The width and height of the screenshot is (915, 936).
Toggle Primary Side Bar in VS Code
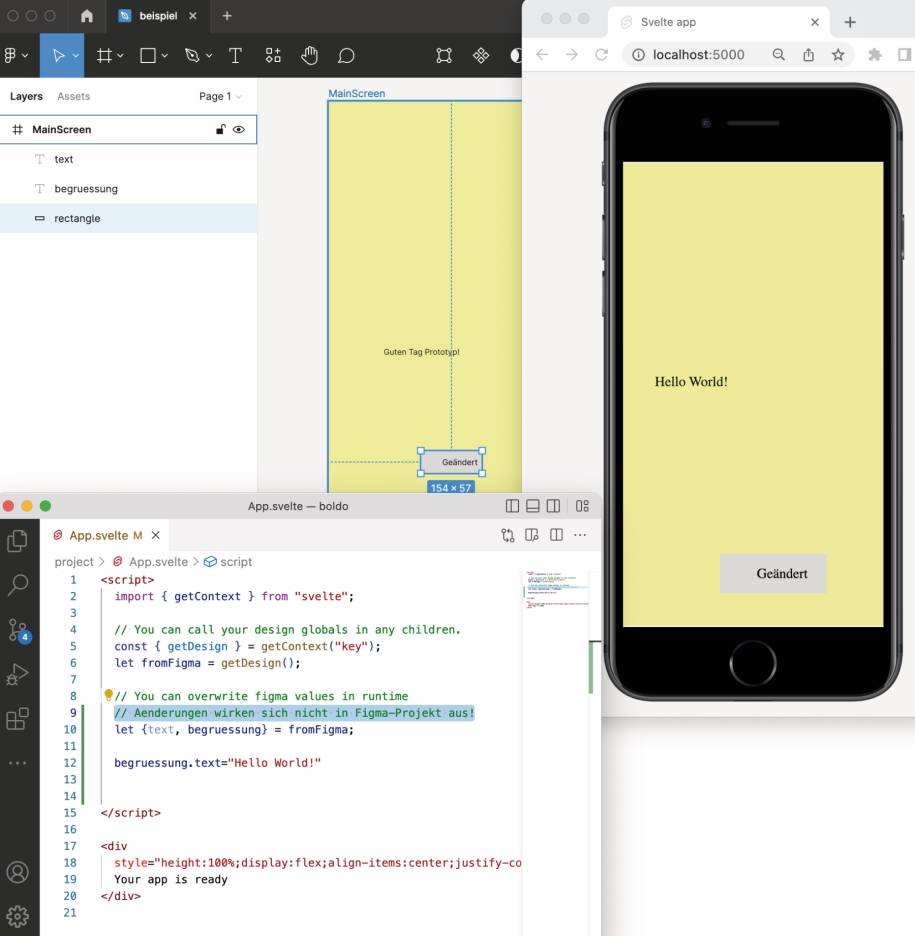coord(512,506)
